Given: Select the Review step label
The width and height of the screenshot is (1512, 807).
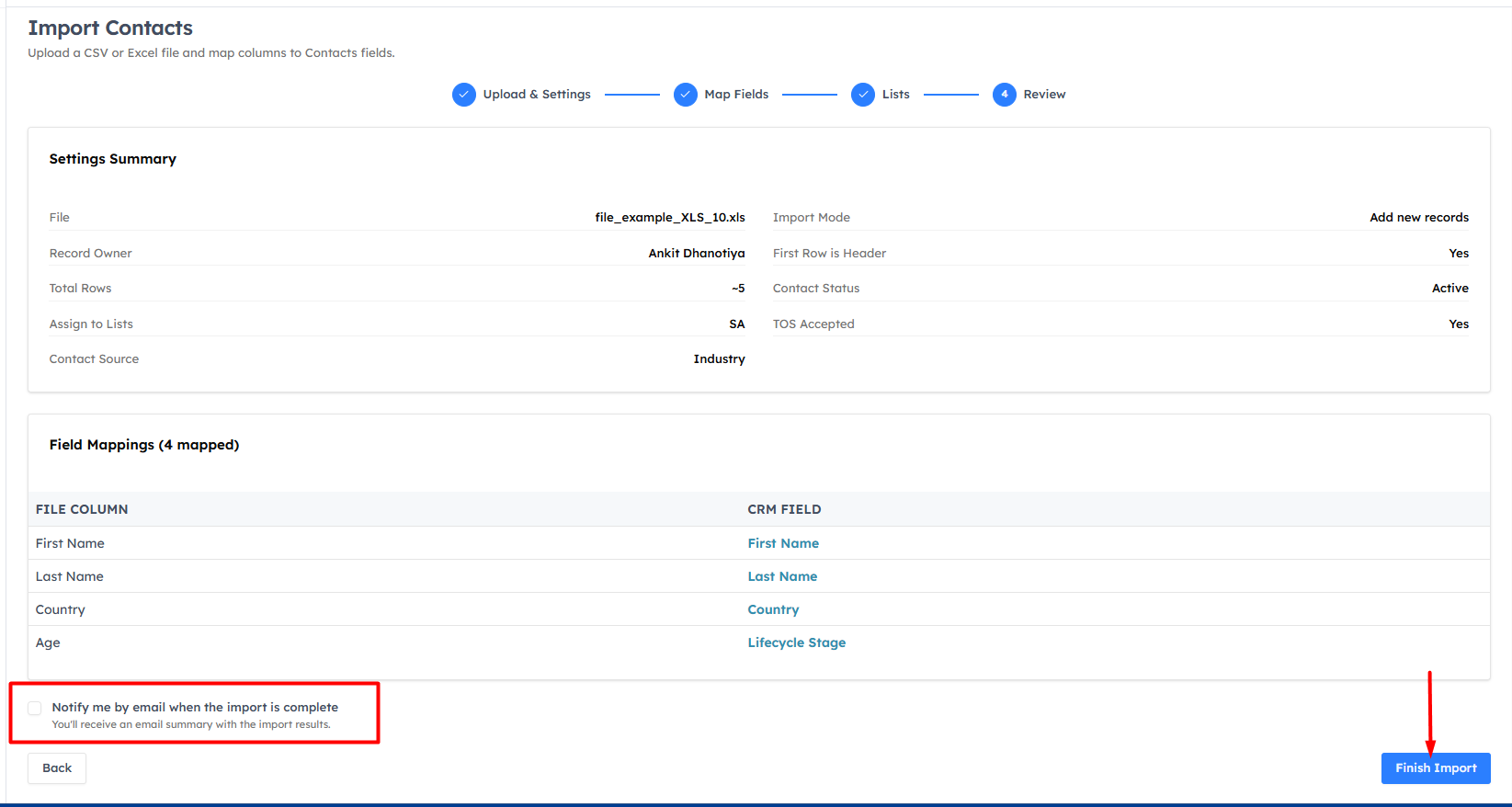Looking at the screenshot, I should 1044,95.
